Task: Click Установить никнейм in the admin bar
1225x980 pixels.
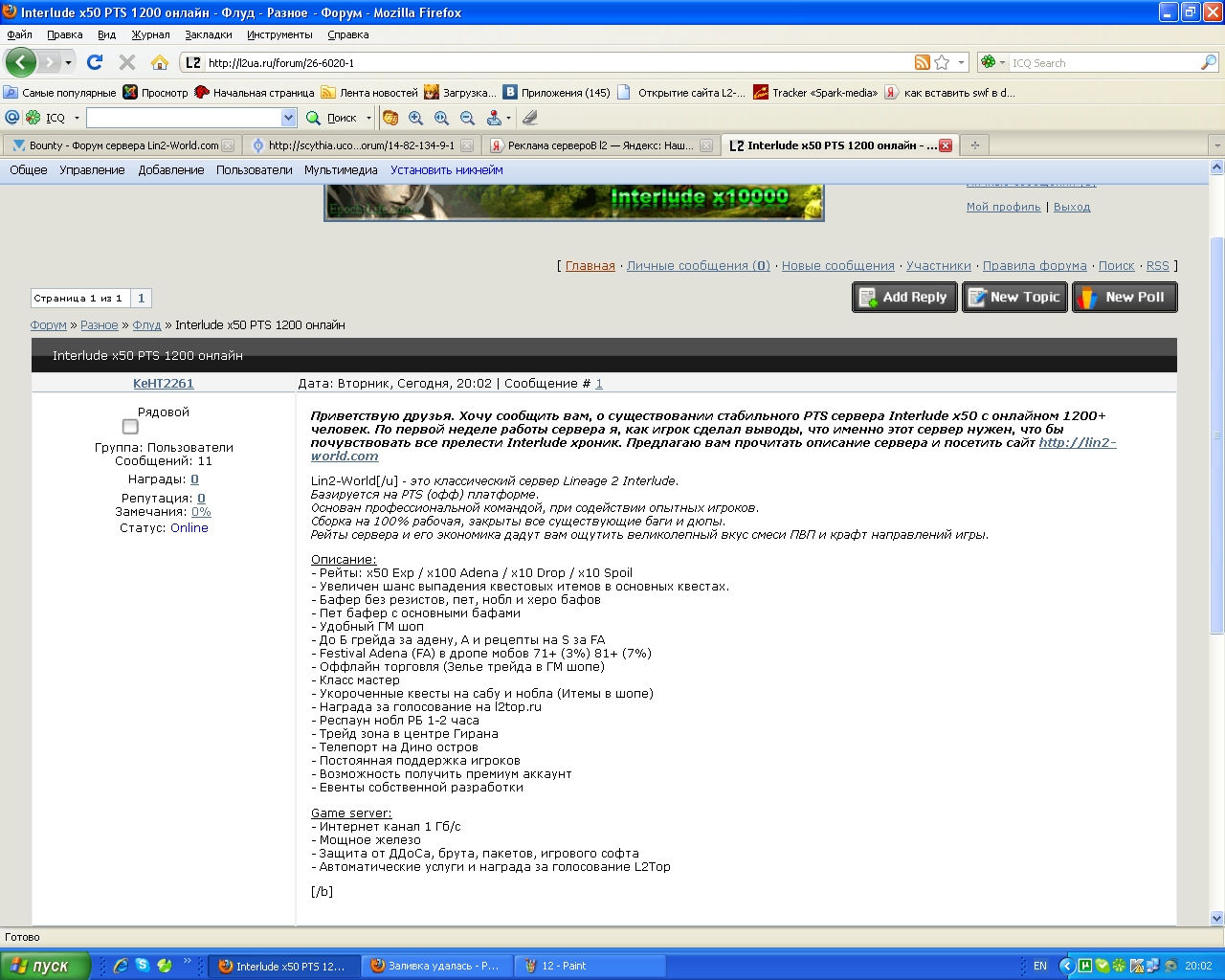Action: pos(447,170)
